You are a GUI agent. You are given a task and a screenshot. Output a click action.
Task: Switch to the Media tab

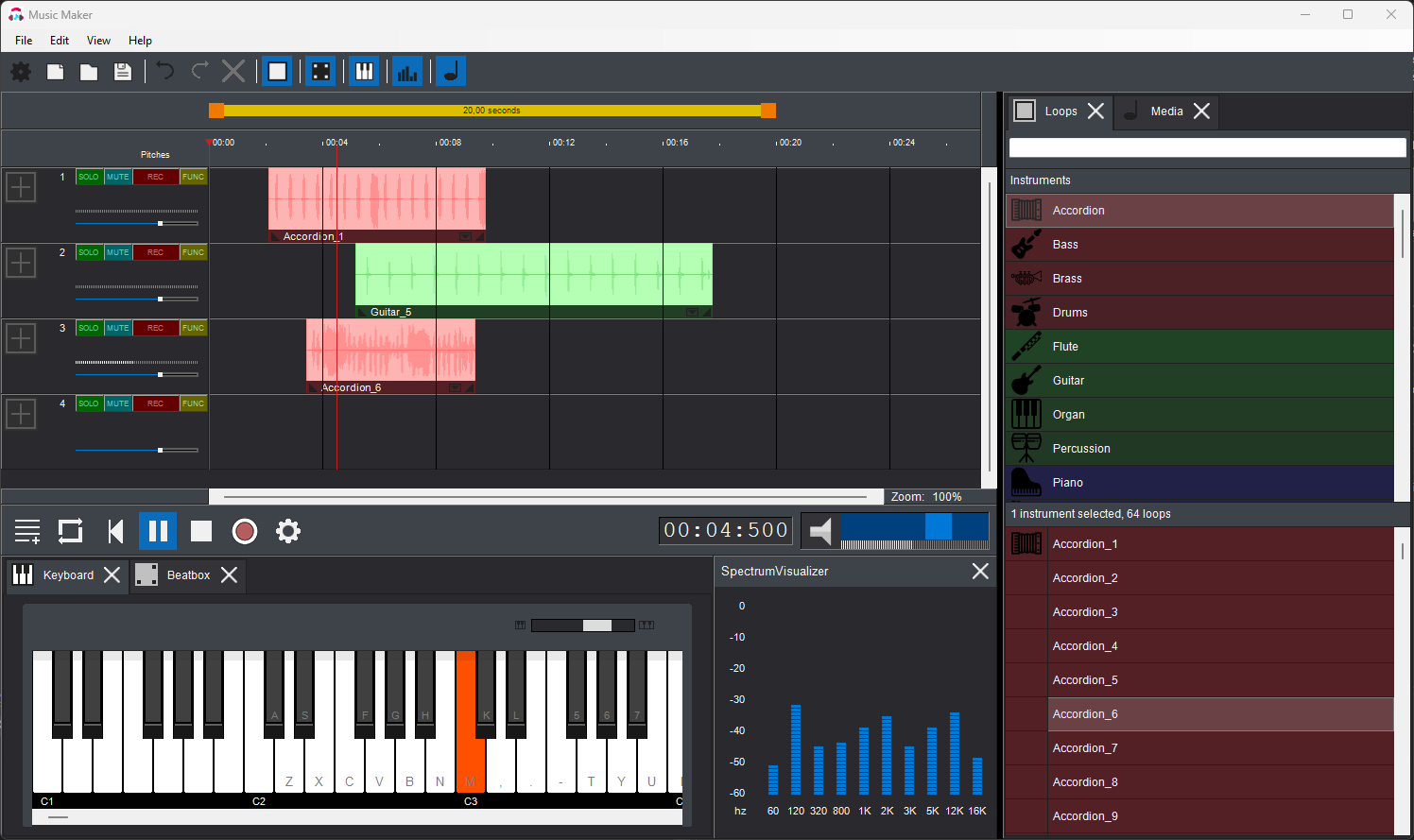[x=1166, y=111]
